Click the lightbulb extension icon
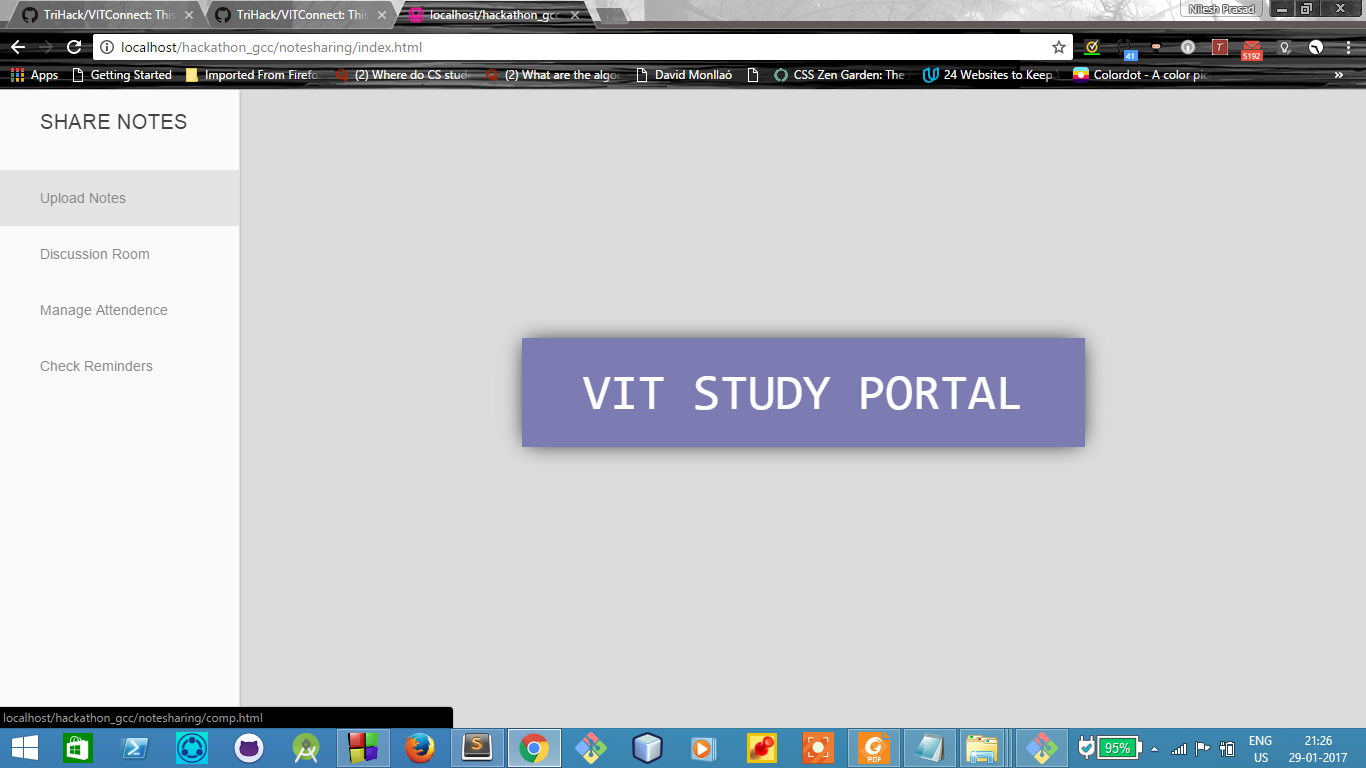This screenshot has width=1366, height=768. pos(1285,47)
